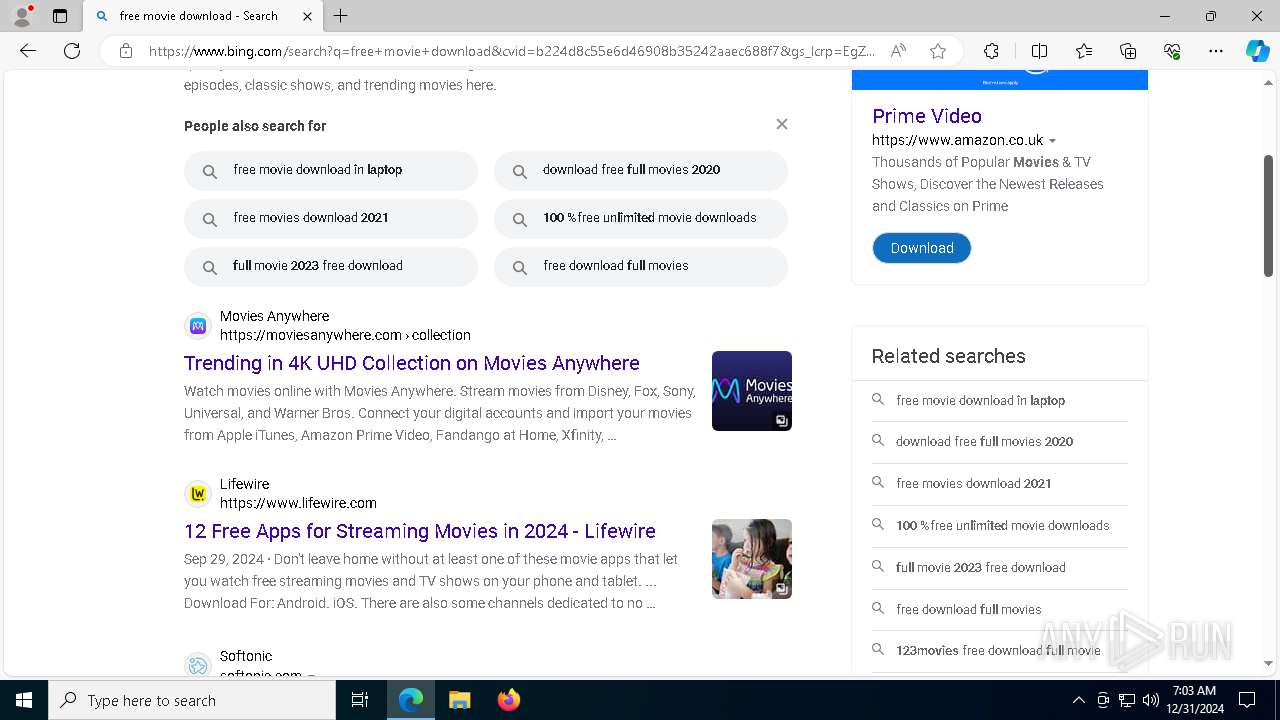This screenshot has height=720, width=1280.
Task: Open the moviesanywhere.com collection URL link
Action: 345,335
